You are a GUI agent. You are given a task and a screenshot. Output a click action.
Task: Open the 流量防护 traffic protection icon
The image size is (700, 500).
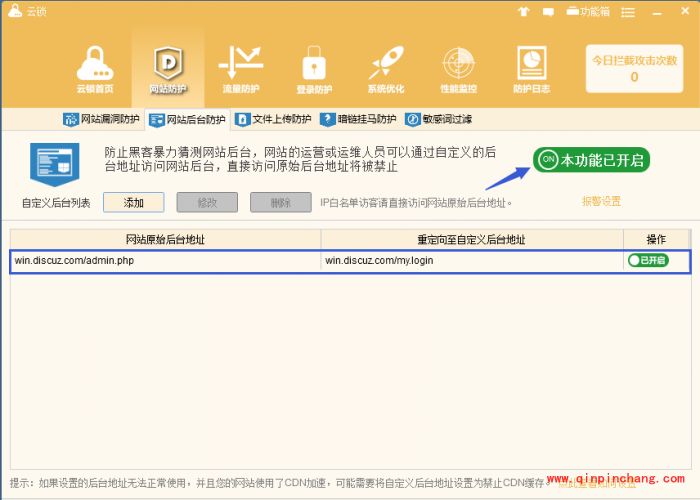(241, 69)
